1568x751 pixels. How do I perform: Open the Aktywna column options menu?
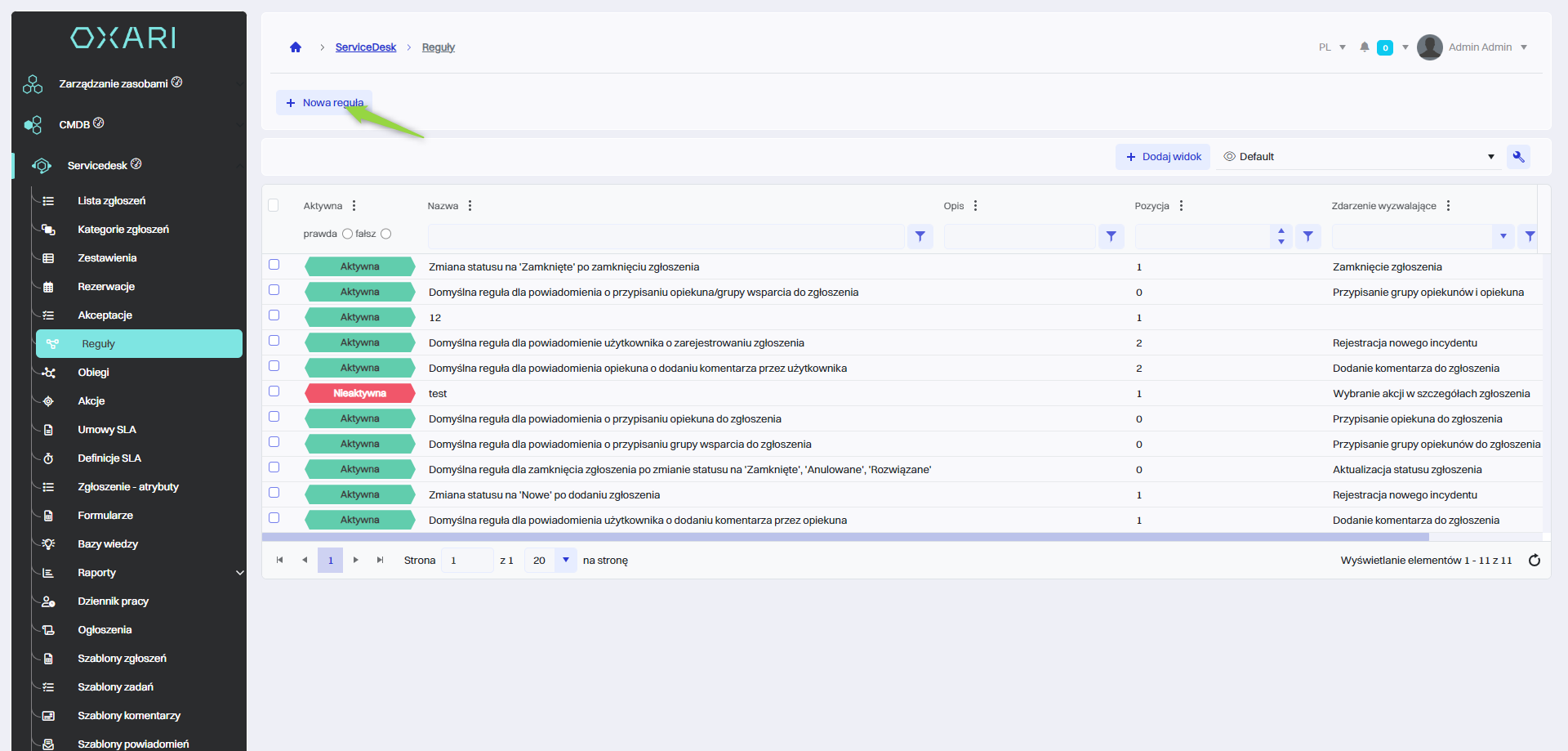pos(354,206)
